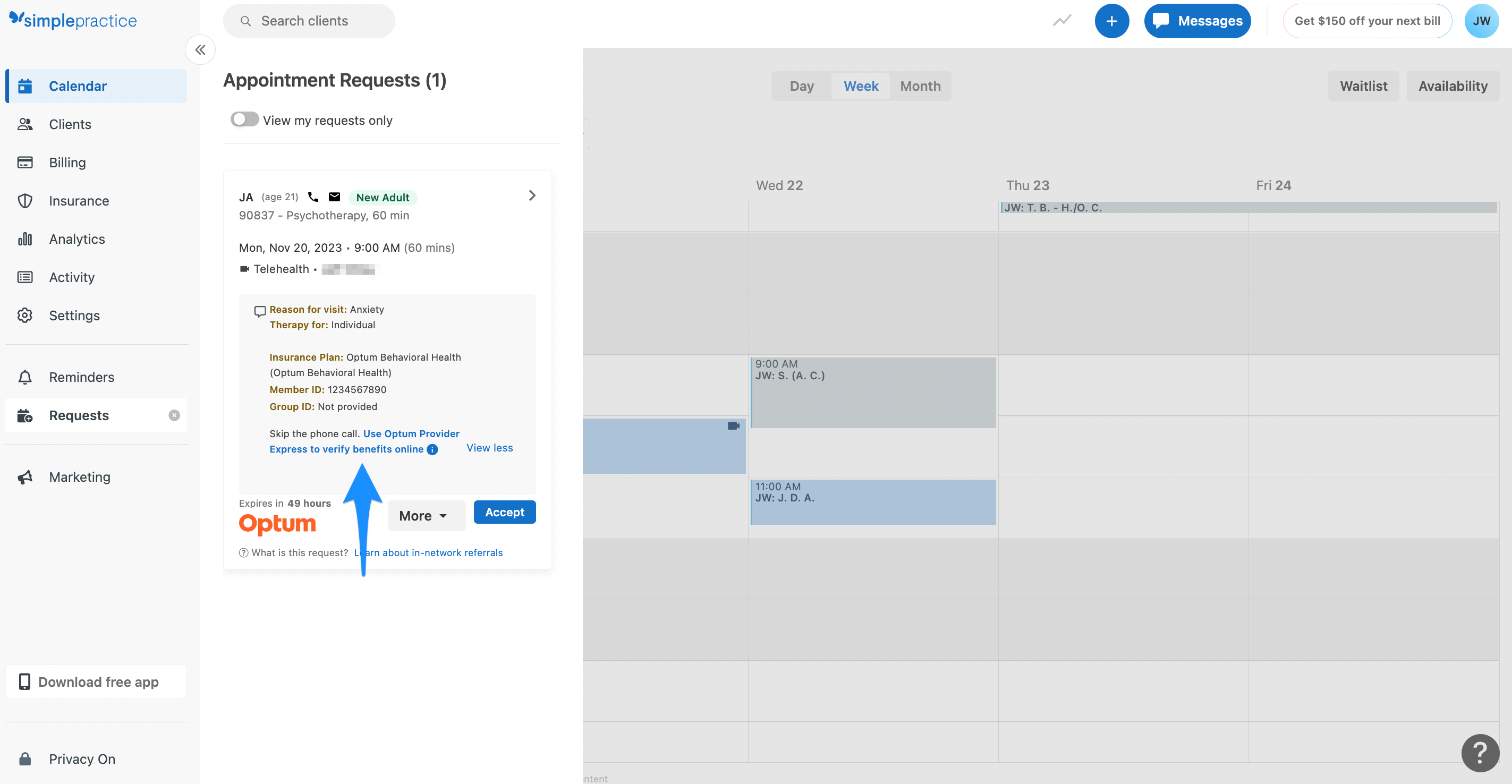Click the info icon after verify benefits
Image resolution: width=1512 pixels, height=784 pixels.
(432, 449)
